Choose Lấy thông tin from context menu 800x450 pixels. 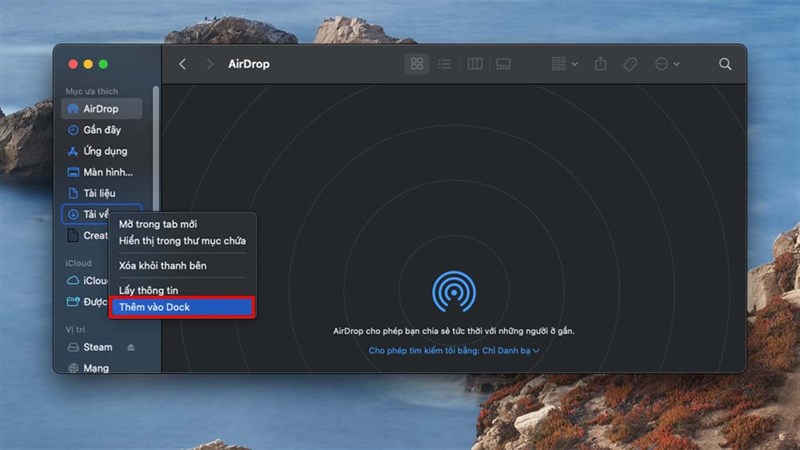[148, 290]
